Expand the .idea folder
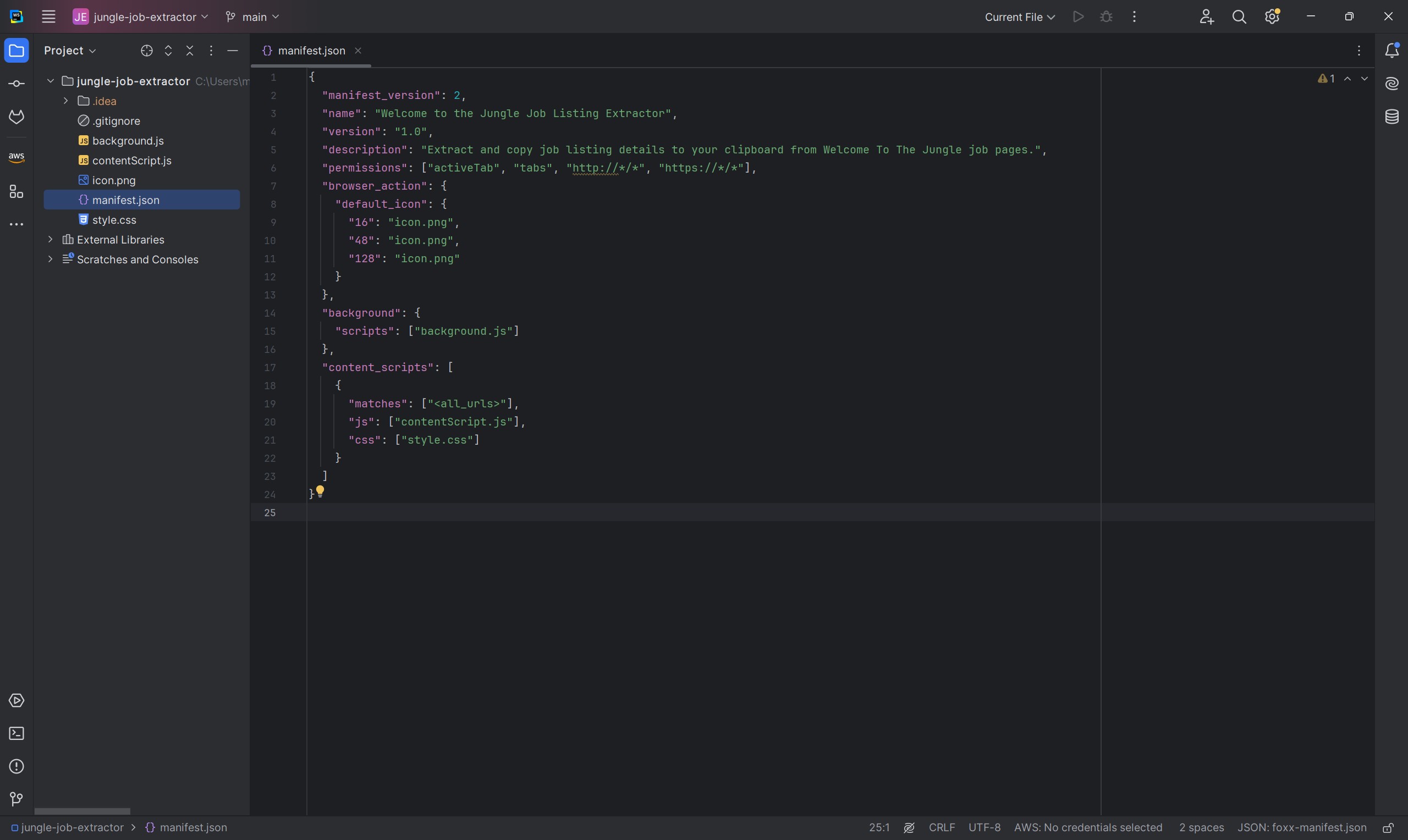The width and height of the screenshot is (1408, 840). point(65,101)
